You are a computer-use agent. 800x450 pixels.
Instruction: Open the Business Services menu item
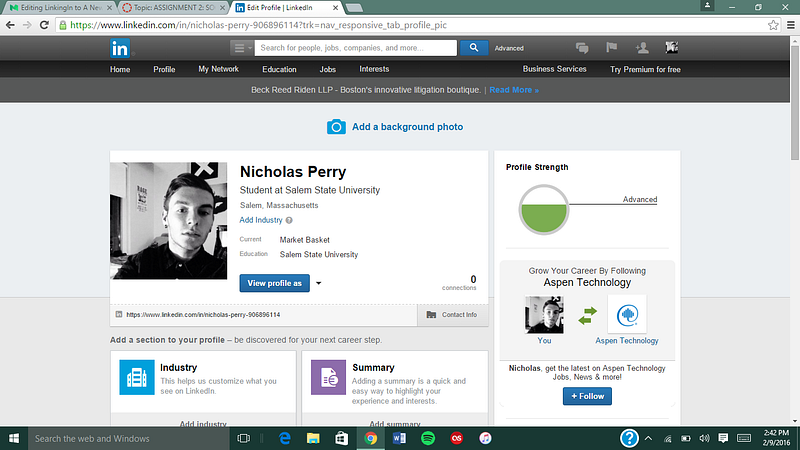[555, 69]
